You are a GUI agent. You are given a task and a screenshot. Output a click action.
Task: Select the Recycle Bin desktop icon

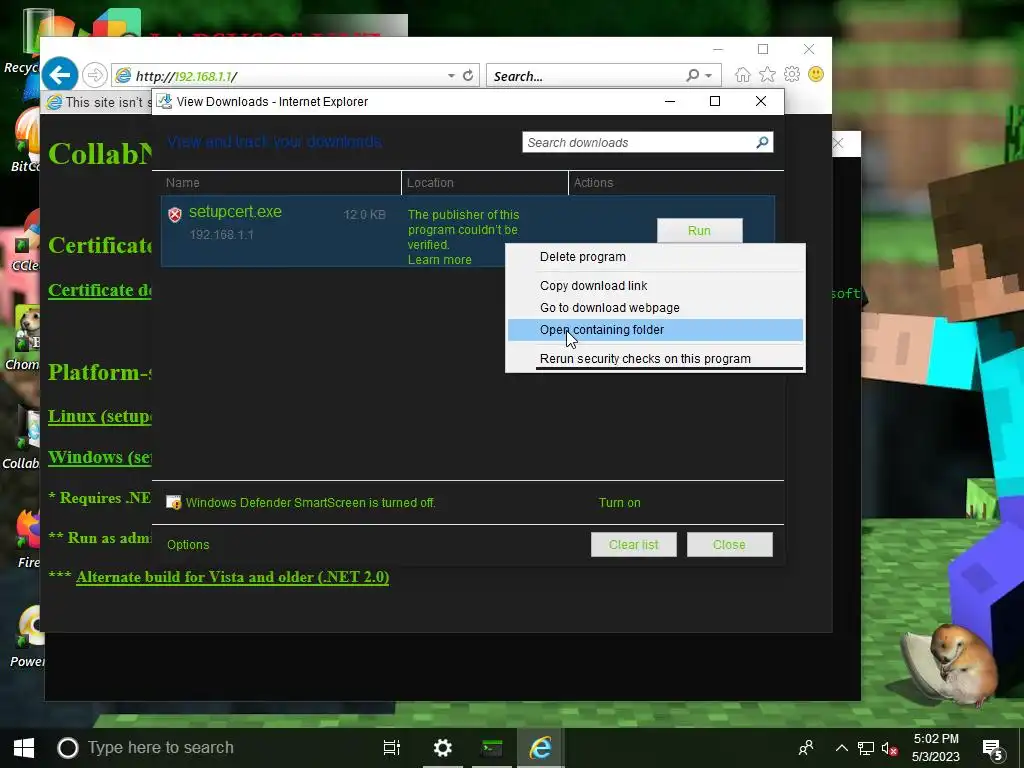pyautogui.click(x=22, y=42)
